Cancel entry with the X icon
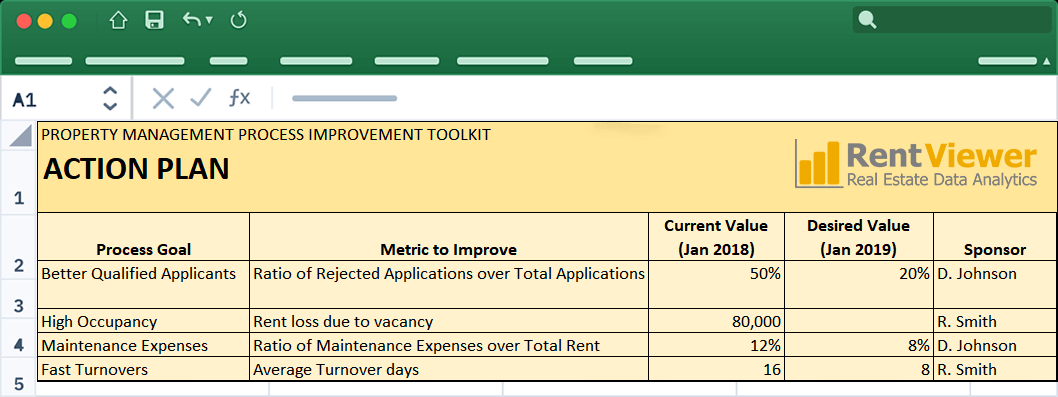This screenshot has height=397, width=1058. [163, 98]
